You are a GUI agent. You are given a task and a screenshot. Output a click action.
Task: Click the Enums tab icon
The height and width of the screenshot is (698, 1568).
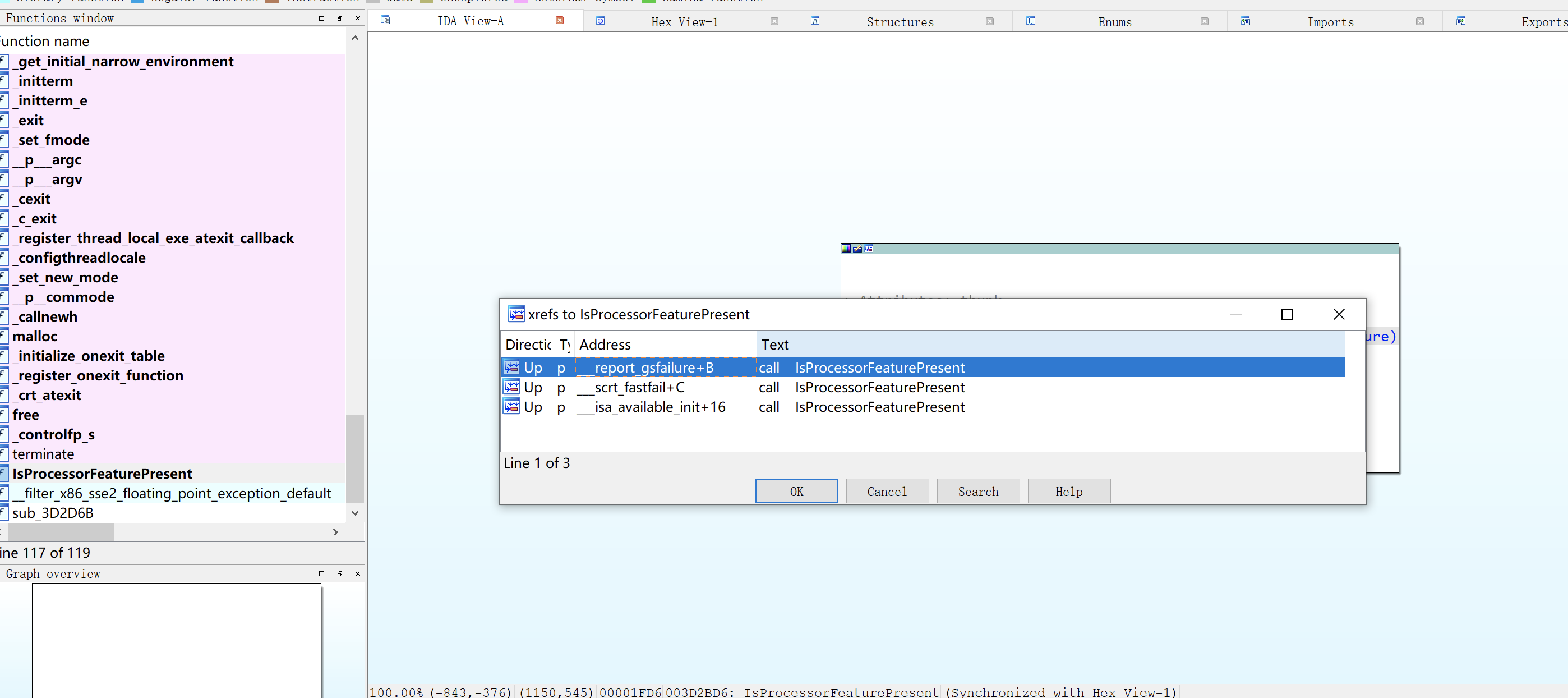[x=1031, y=21]
